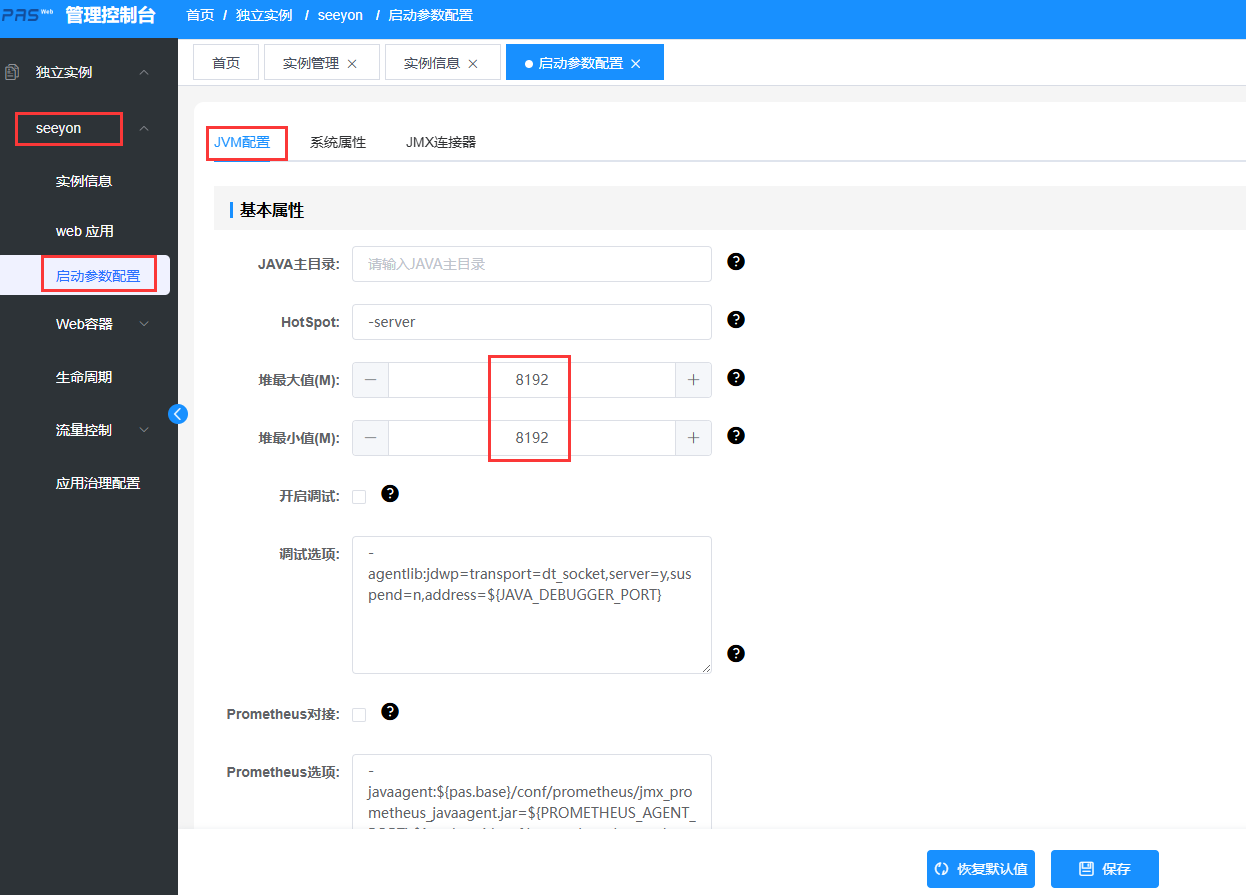Decrease 堆最小值 with minus button
Screen dimensions: 1246x895
tap(370, 438)
